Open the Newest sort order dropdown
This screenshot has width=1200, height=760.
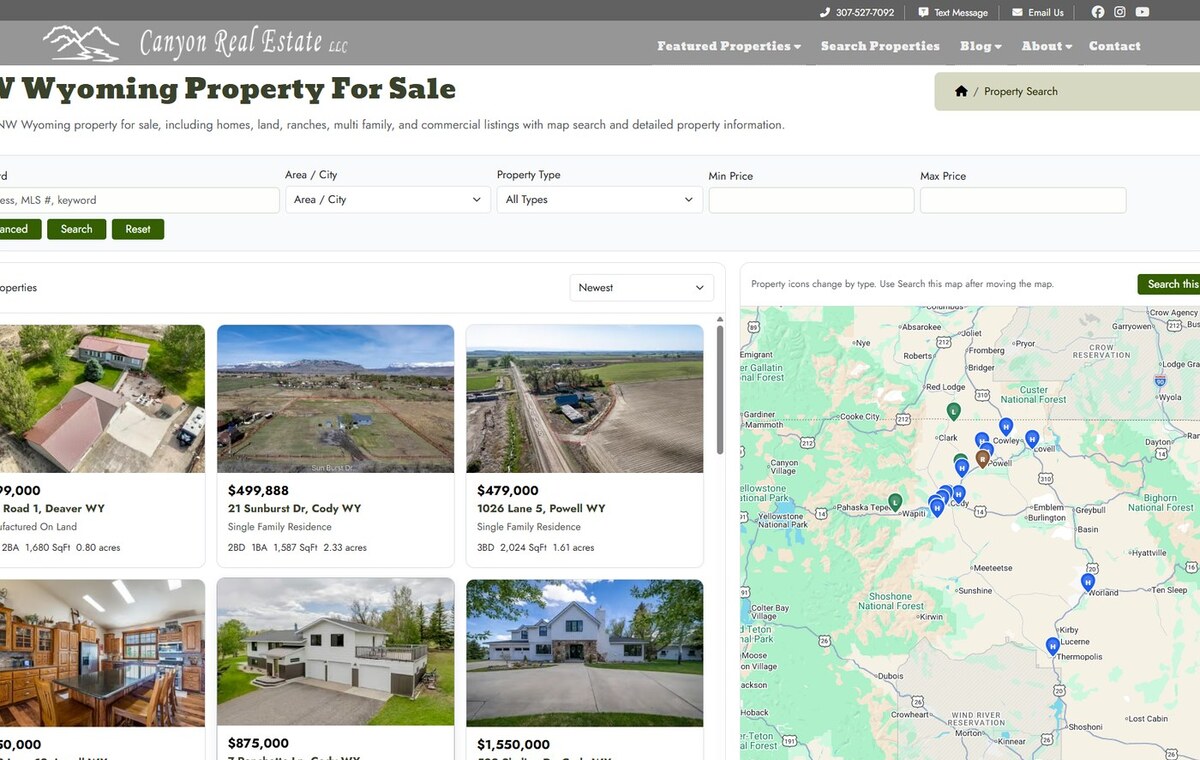pos(642,288)
